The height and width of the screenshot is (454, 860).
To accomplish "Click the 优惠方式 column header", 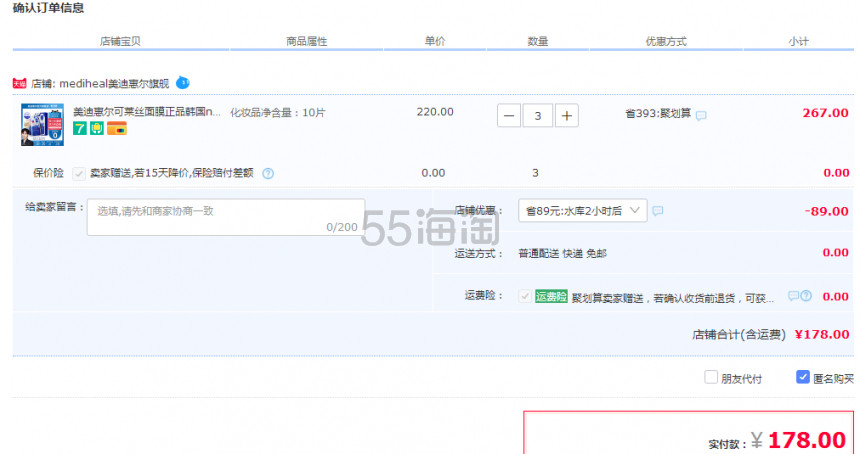I will click(x=666, y=41).
